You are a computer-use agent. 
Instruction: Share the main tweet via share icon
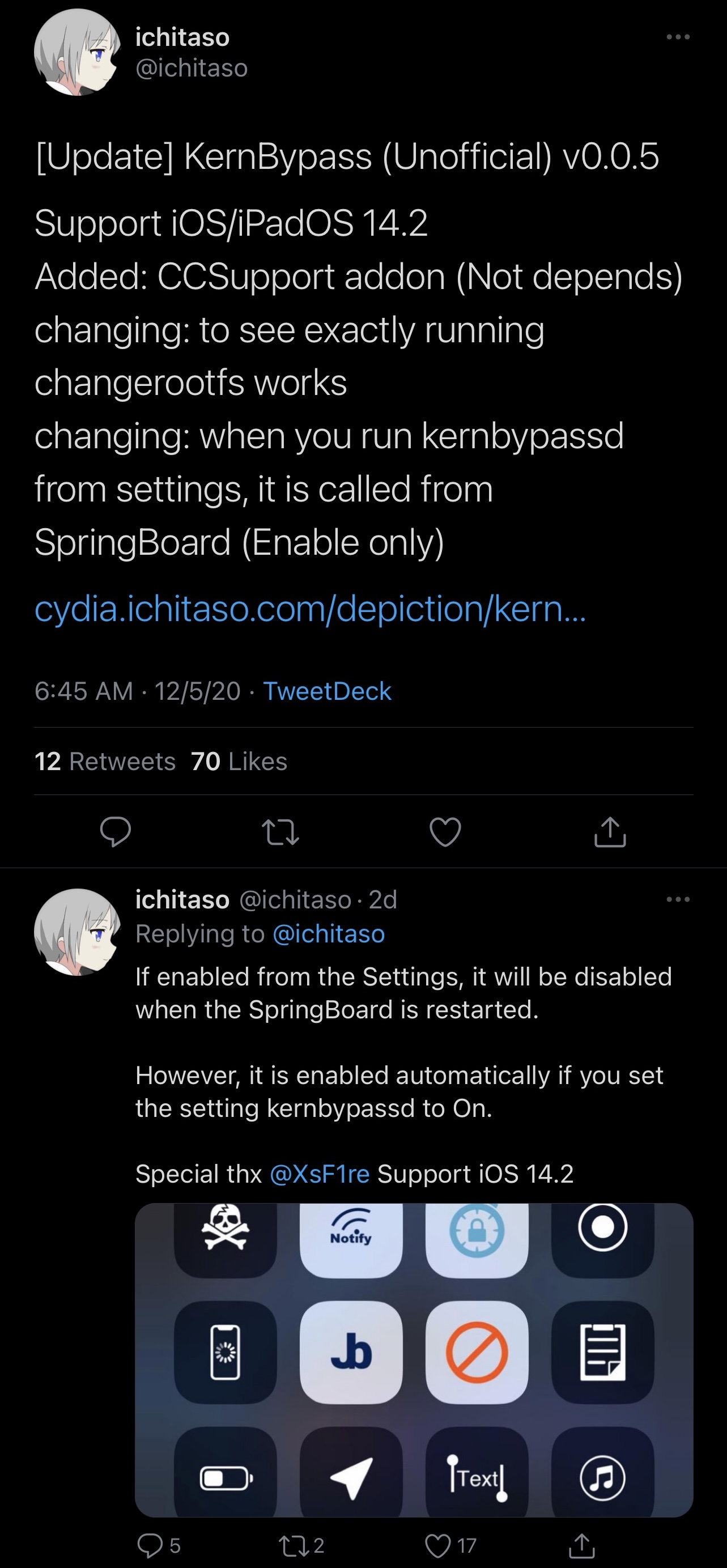click(x=610, y=831)
